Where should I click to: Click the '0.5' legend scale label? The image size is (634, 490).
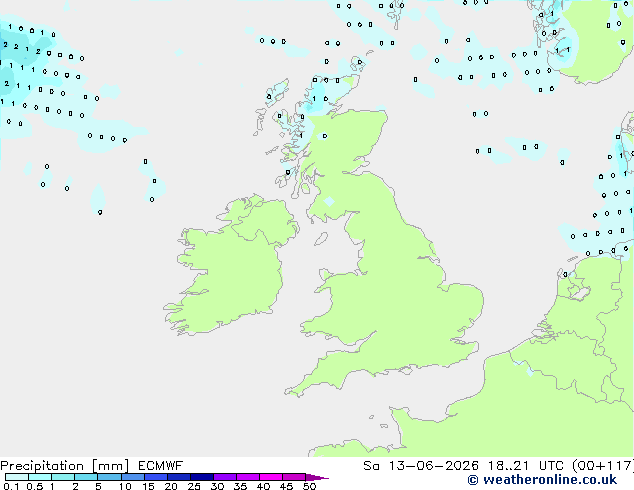[x=35, y=486]
